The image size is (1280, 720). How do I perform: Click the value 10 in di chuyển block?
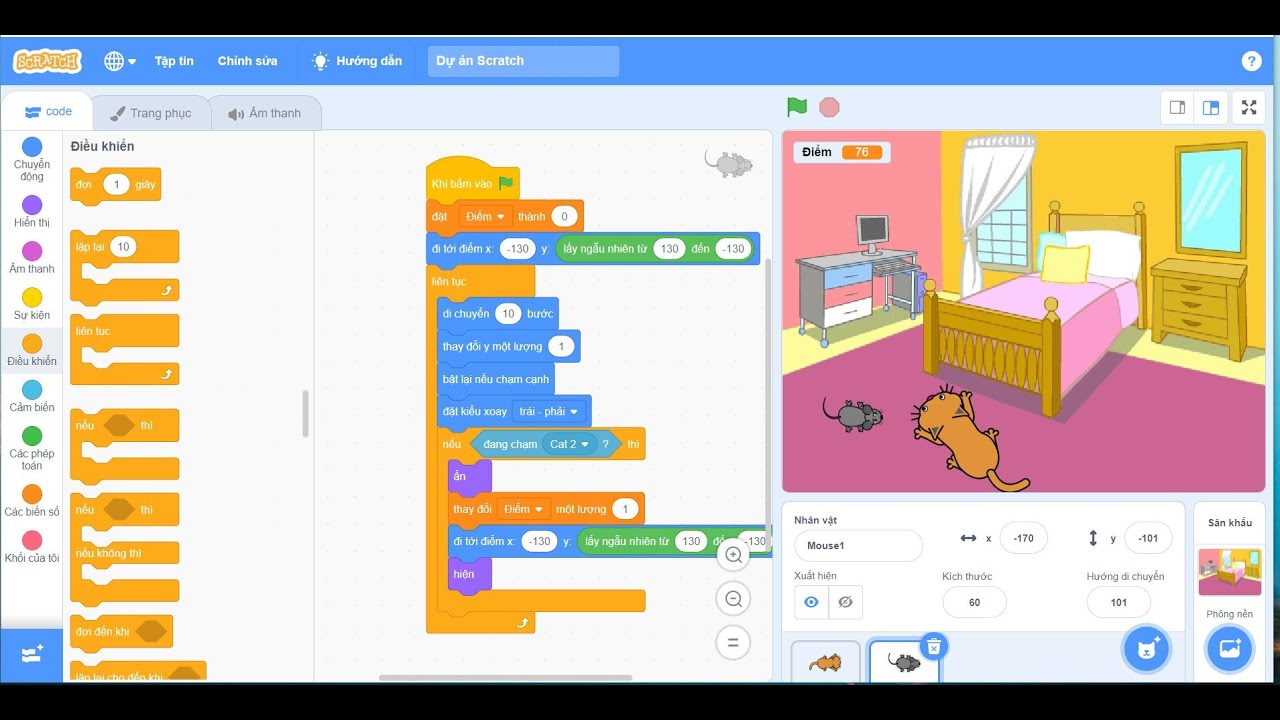click(x=508, y=314)
